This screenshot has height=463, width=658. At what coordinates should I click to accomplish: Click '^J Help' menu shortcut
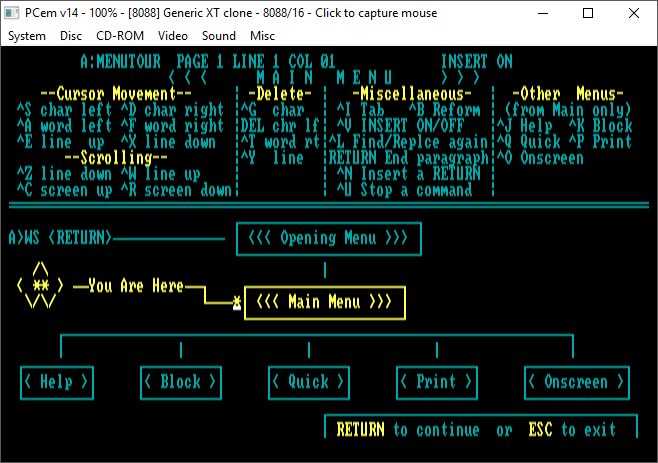pos(524,126)
